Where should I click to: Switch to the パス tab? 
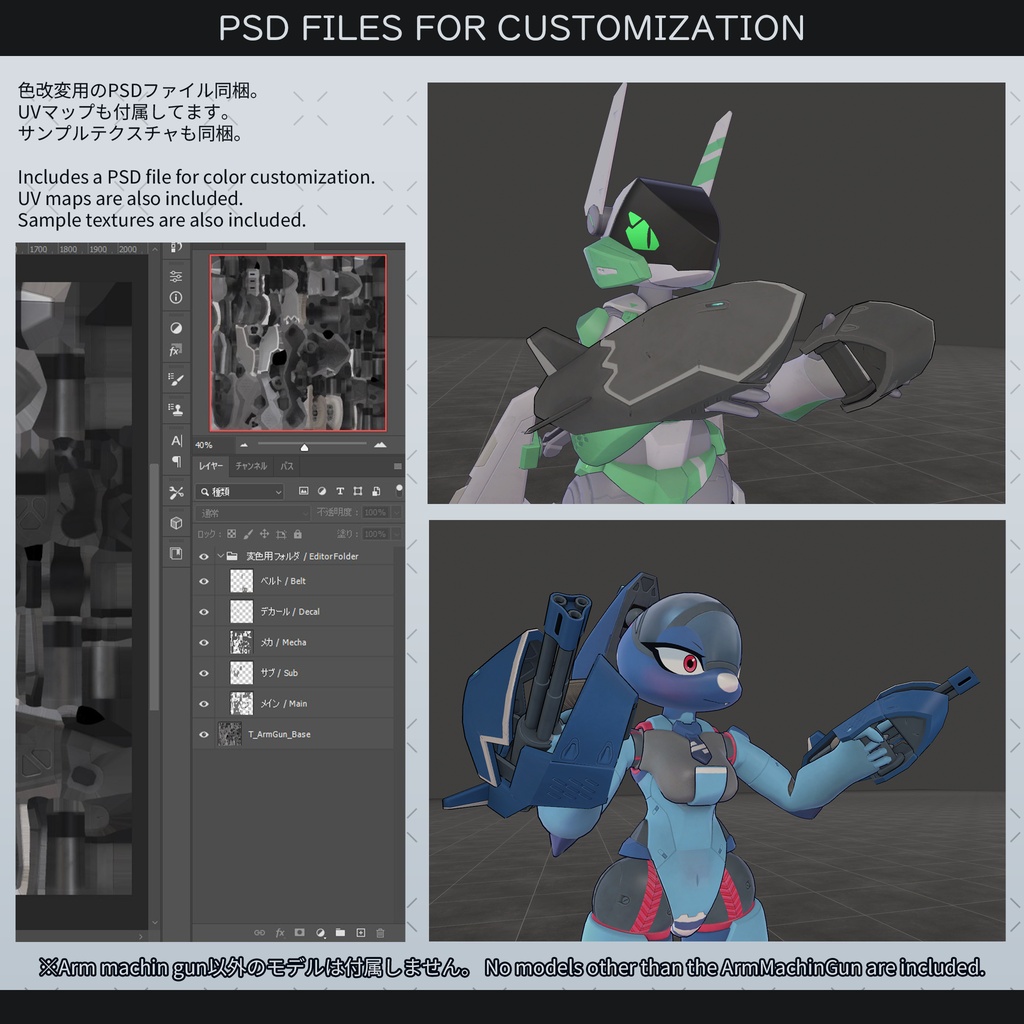tap(287, 466)
